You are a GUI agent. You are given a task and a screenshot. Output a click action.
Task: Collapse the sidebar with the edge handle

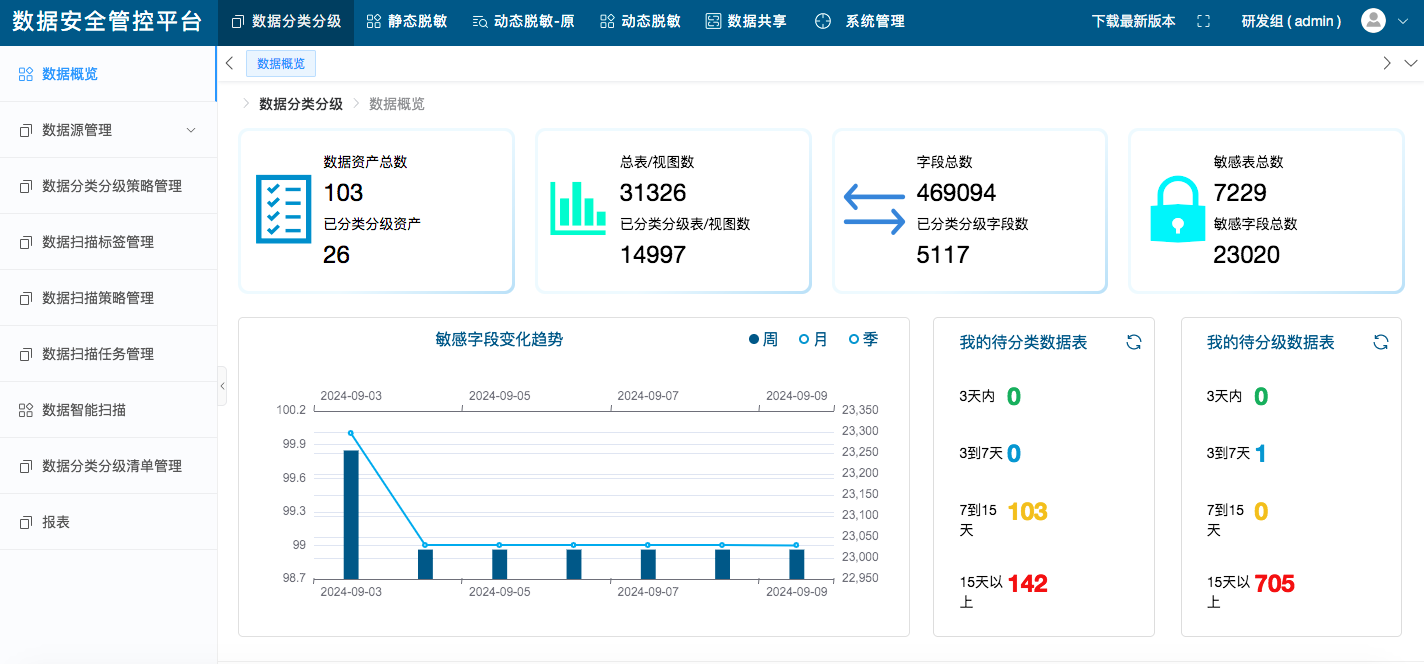(x=222, y=385)
